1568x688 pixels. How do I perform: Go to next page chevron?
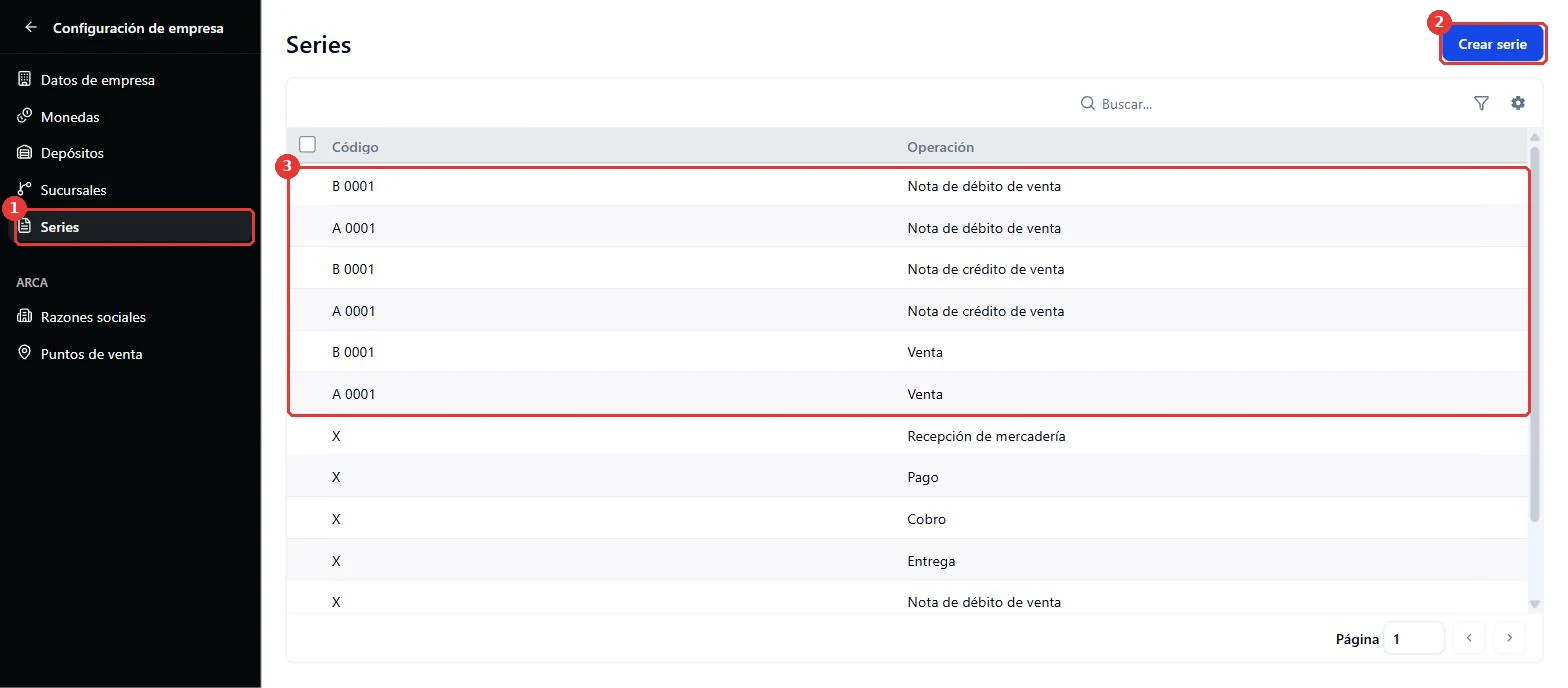pyautogui.click(x=1509, y=638)
